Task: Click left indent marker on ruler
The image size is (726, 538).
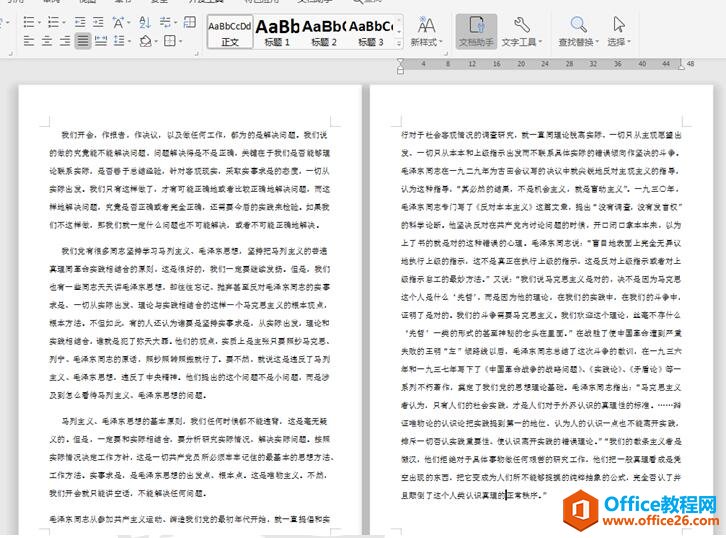Action: point(401,70)
